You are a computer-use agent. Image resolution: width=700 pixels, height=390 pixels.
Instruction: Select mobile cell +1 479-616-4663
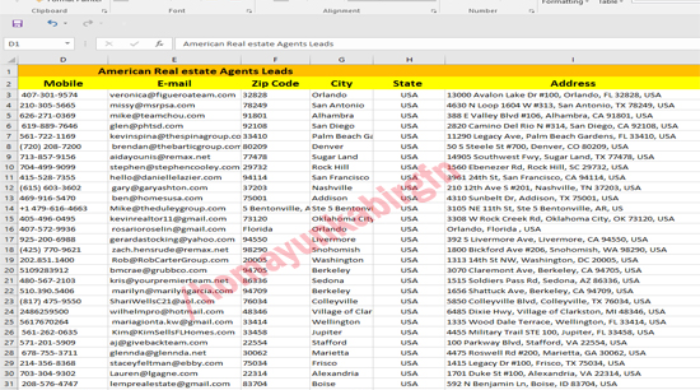point(63,208)
